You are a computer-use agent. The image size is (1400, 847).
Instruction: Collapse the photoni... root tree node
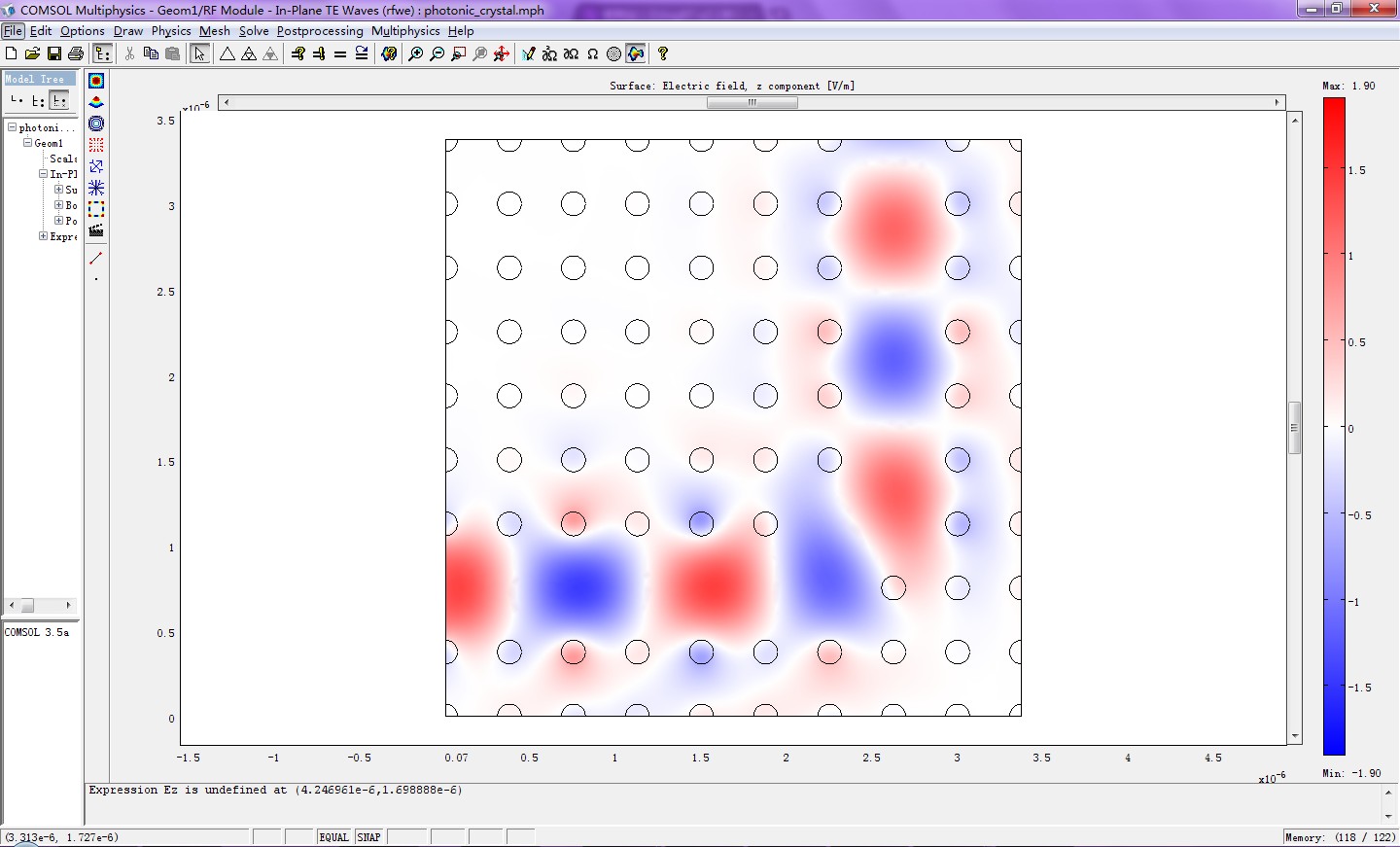pyautogui.click(x=13, y=127)
